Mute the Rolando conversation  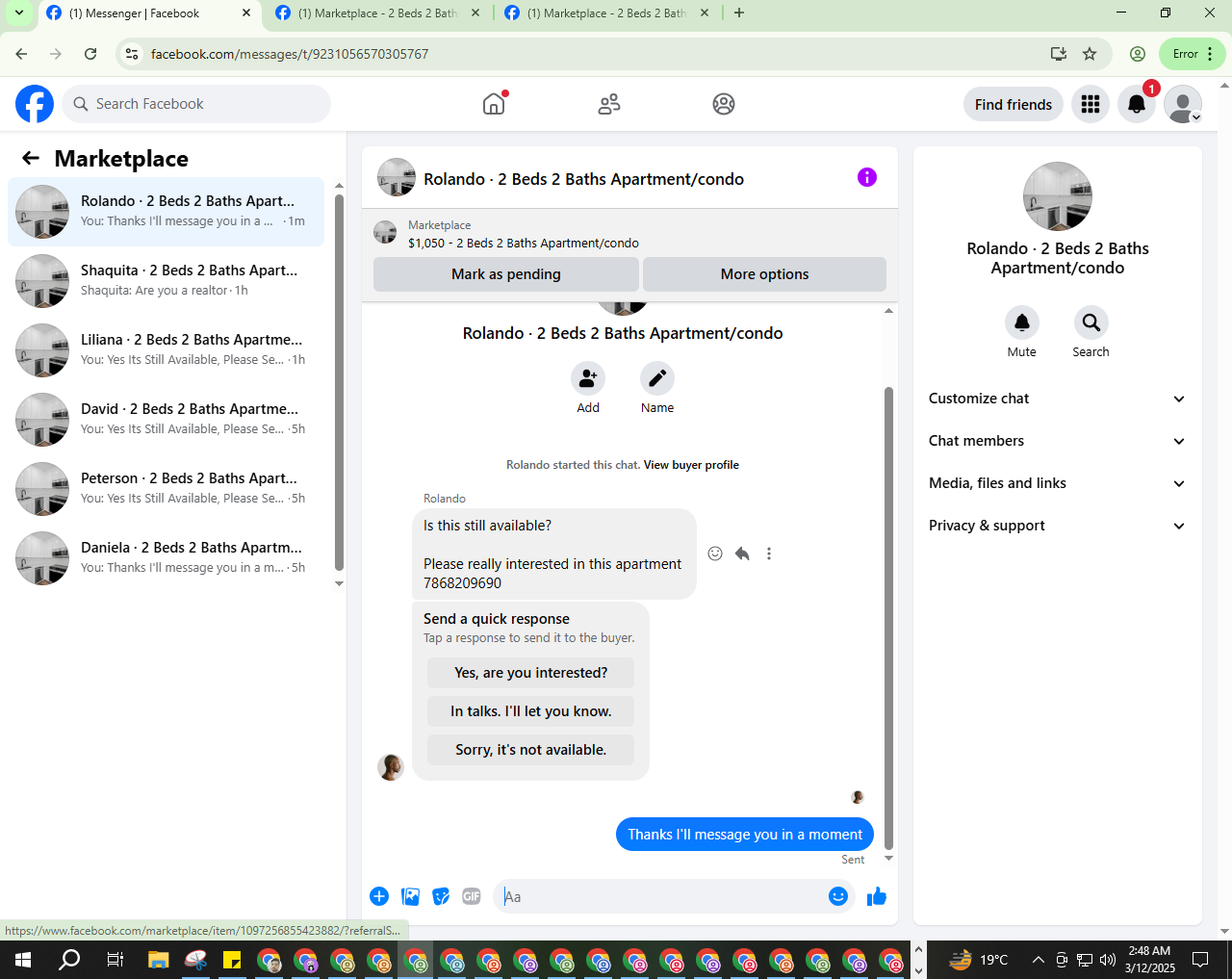coord(1022,322)
